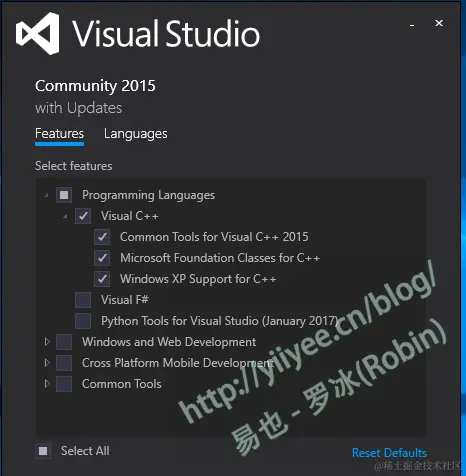Uncheck the Visual C++ checkbox
The image size is (466, 476).
coord(83,216)
